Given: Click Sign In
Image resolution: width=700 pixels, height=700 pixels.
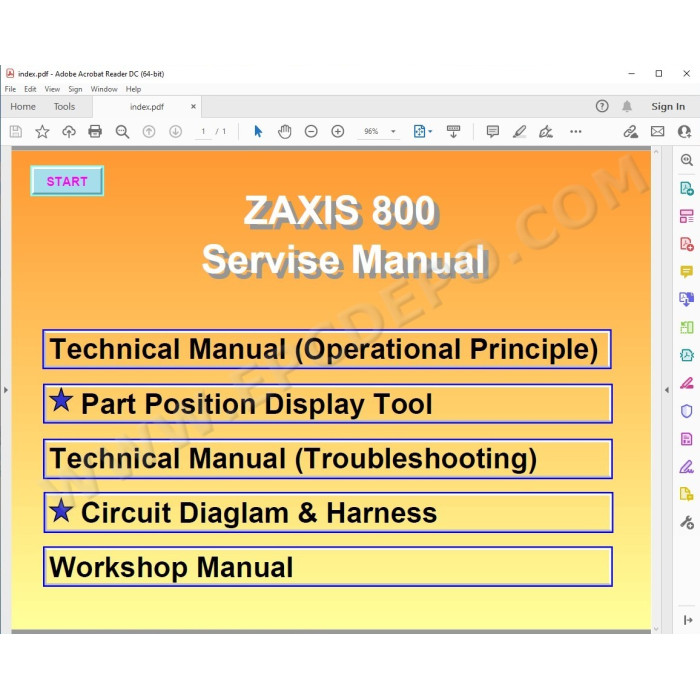Looking at the screenshot, I should pyautogui.click(x=668, y=106).
